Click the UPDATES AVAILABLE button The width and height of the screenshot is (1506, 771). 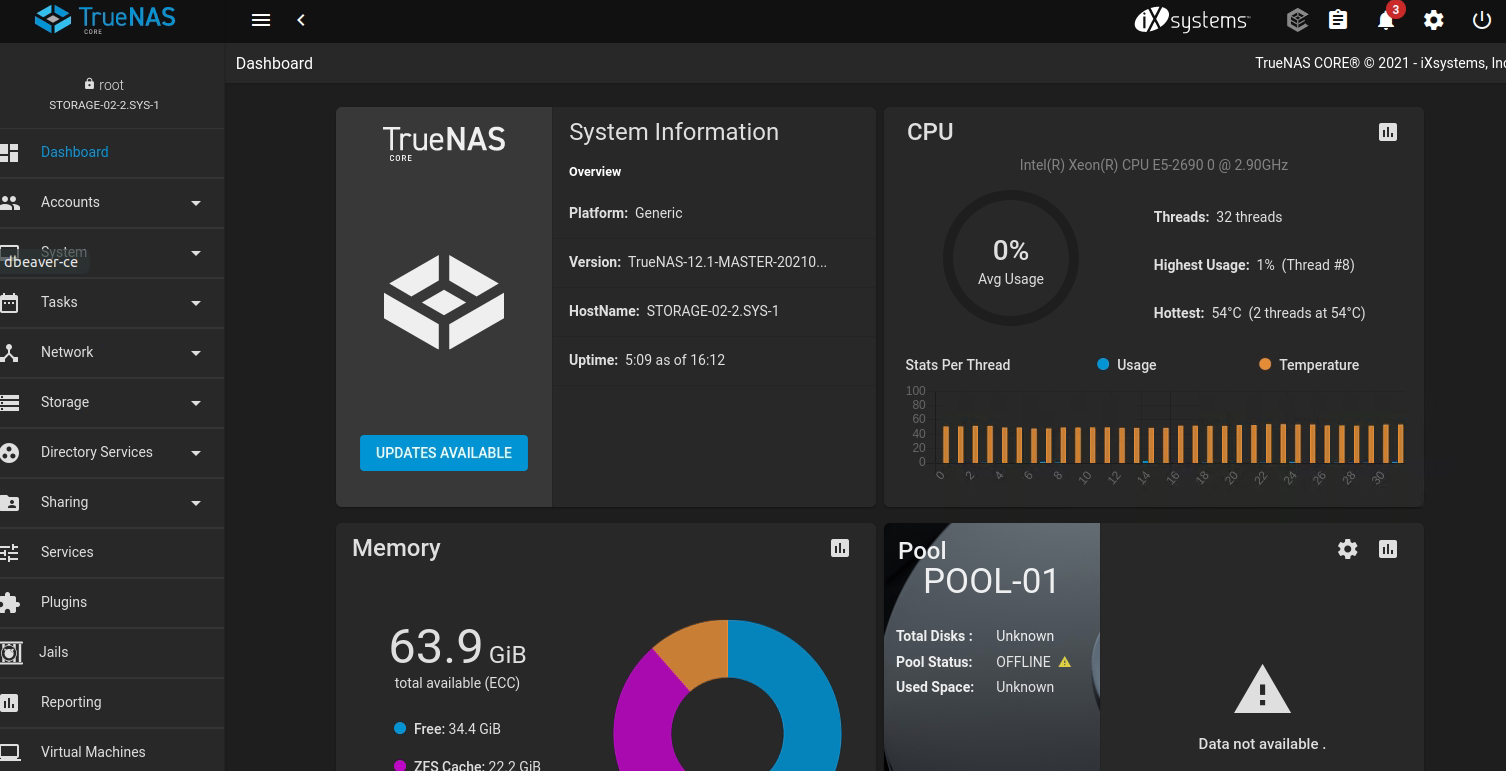(x=444, y=453)
